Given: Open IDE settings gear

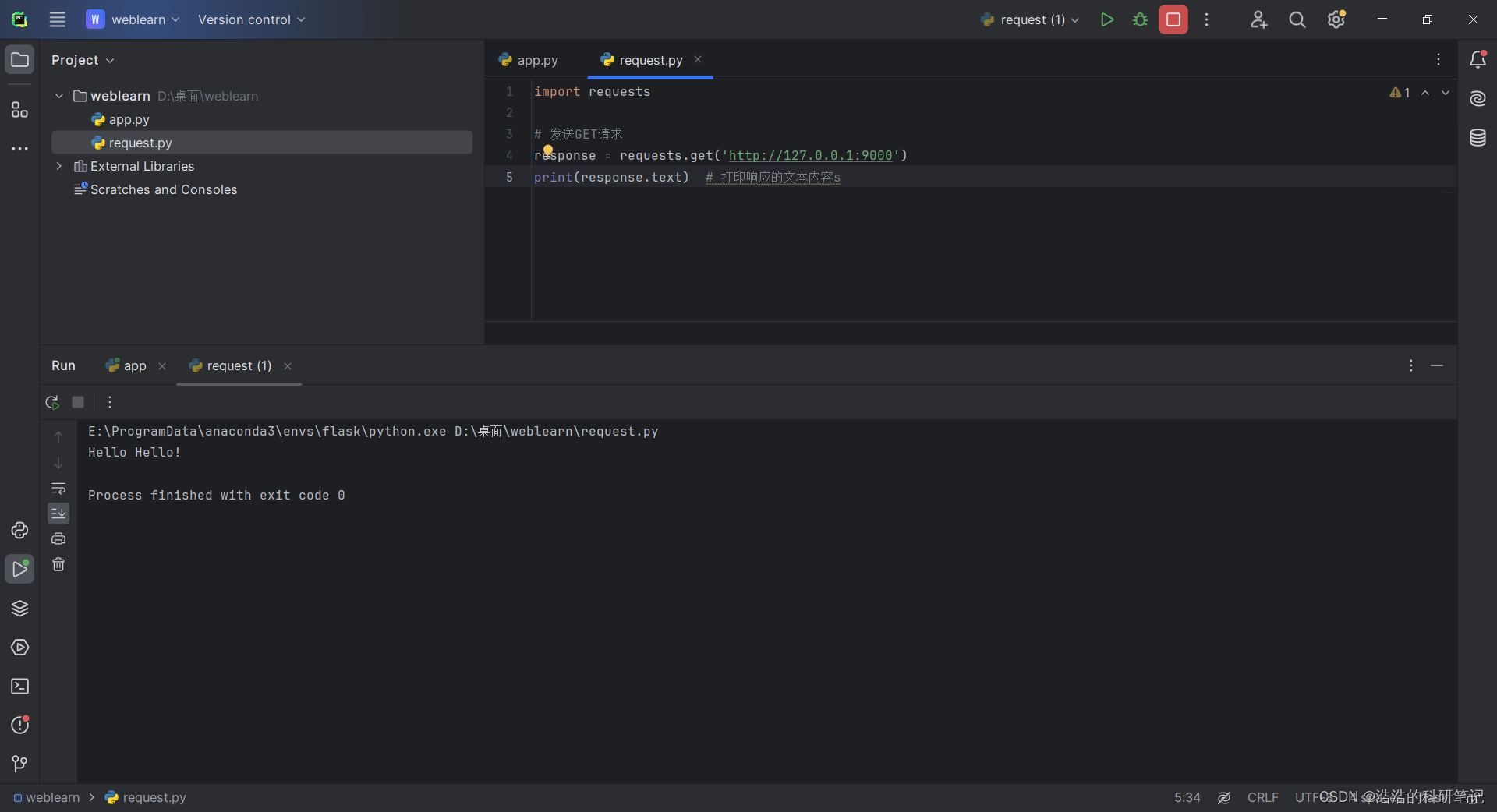Looking at the screenshot, I should [1336, 19].
